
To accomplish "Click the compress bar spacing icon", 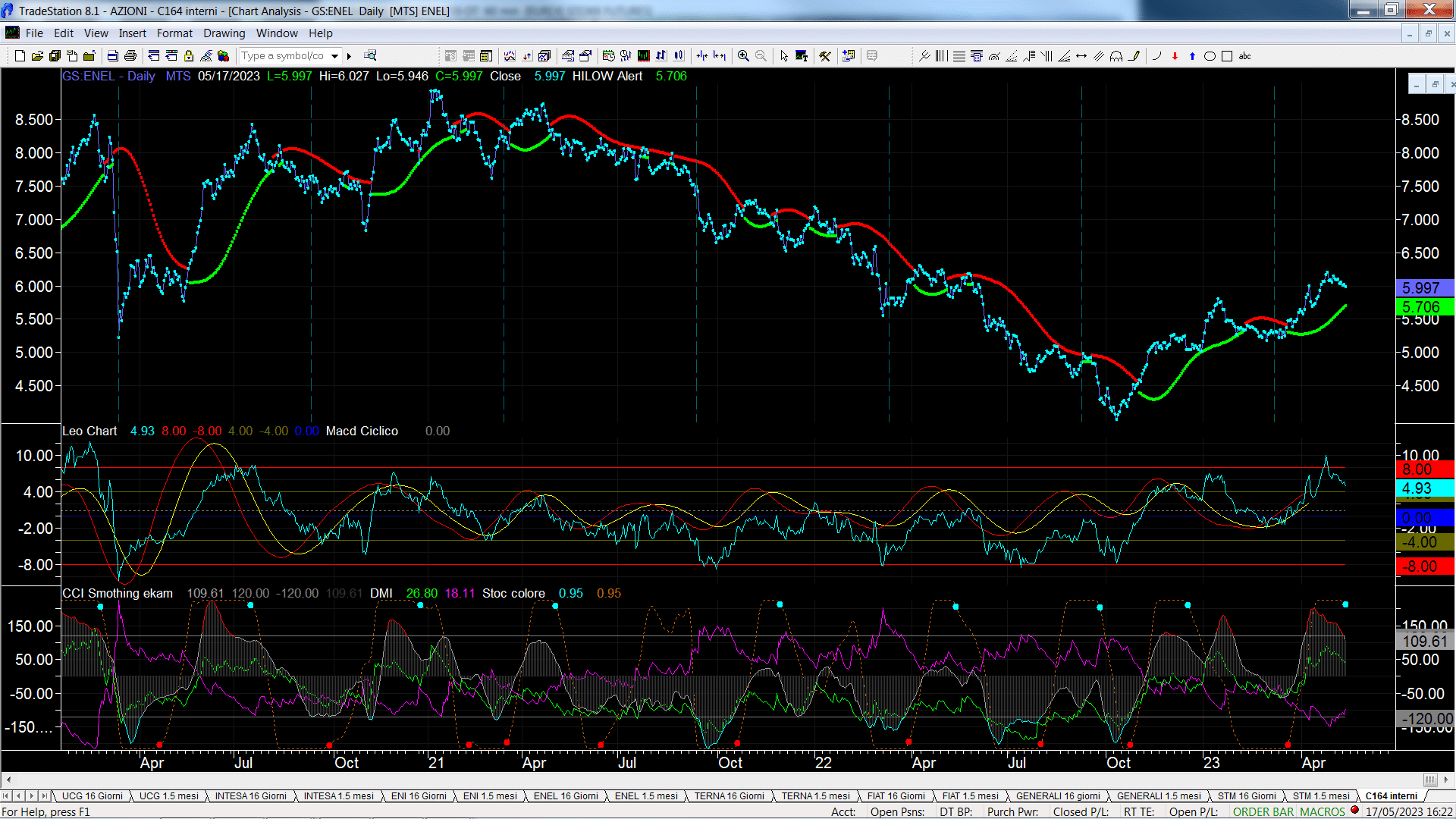I will click(702, 55).
